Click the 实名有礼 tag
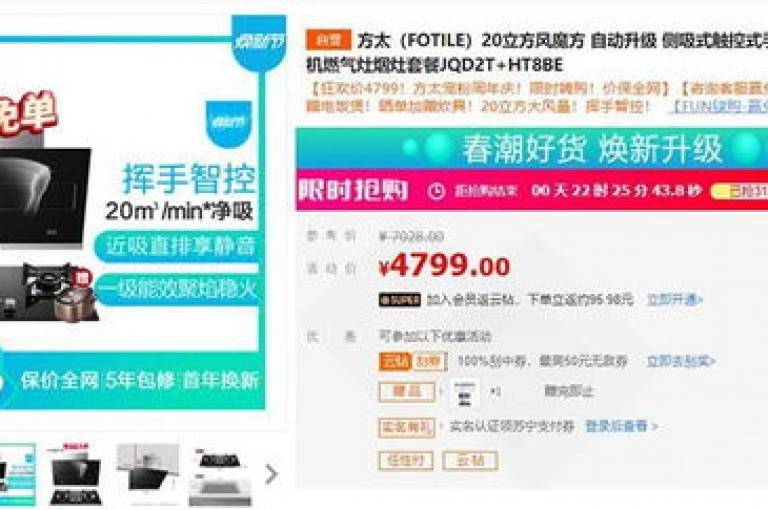The height and width of the screenshot is (510, 768). (x=407, y=427)
